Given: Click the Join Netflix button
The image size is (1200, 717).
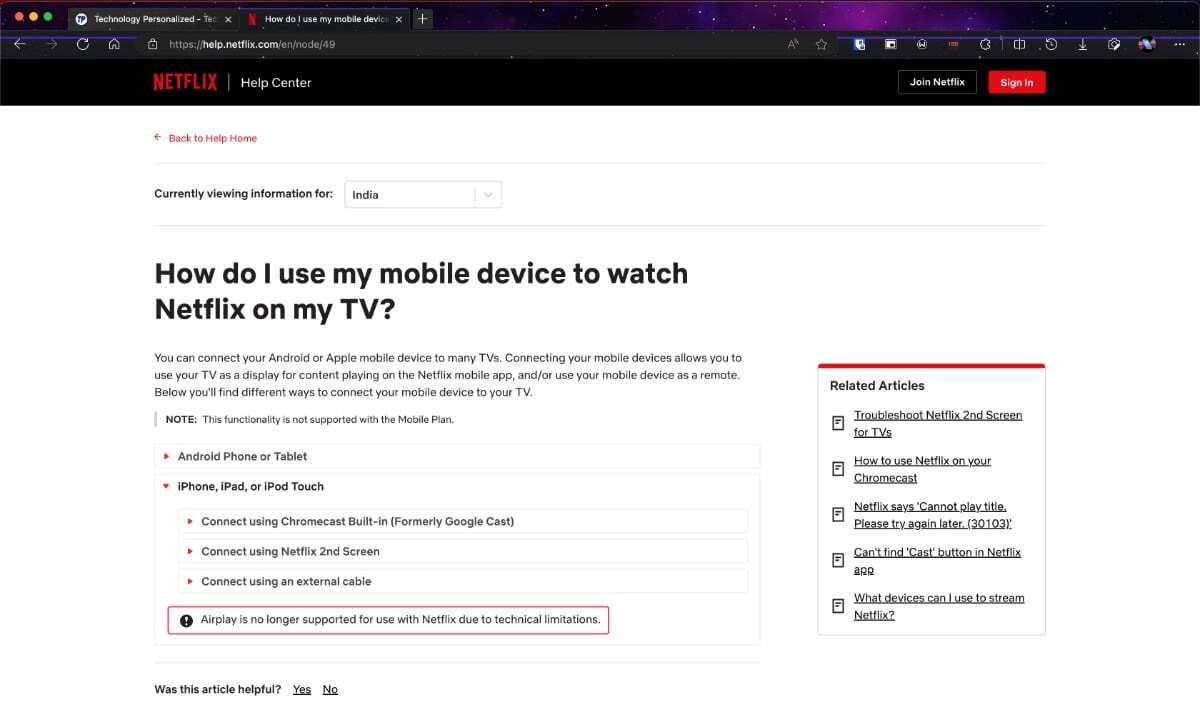Looking at the screenshot, I should tap(937, 82).
